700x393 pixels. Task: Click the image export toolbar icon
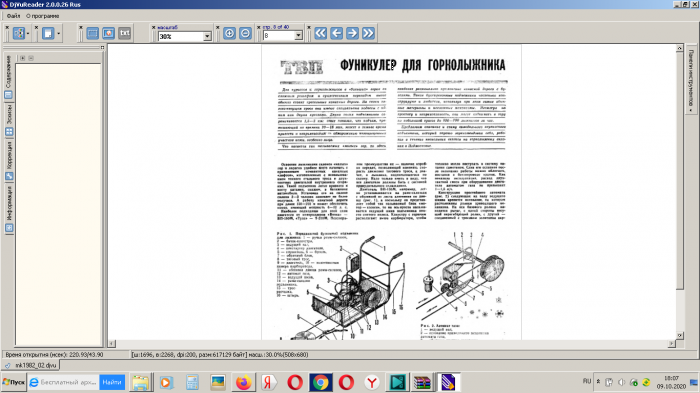108,33
